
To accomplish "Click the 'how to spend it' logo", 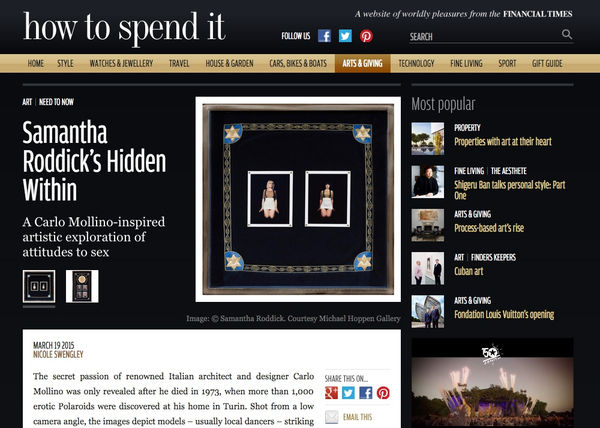I will (124, 28).
